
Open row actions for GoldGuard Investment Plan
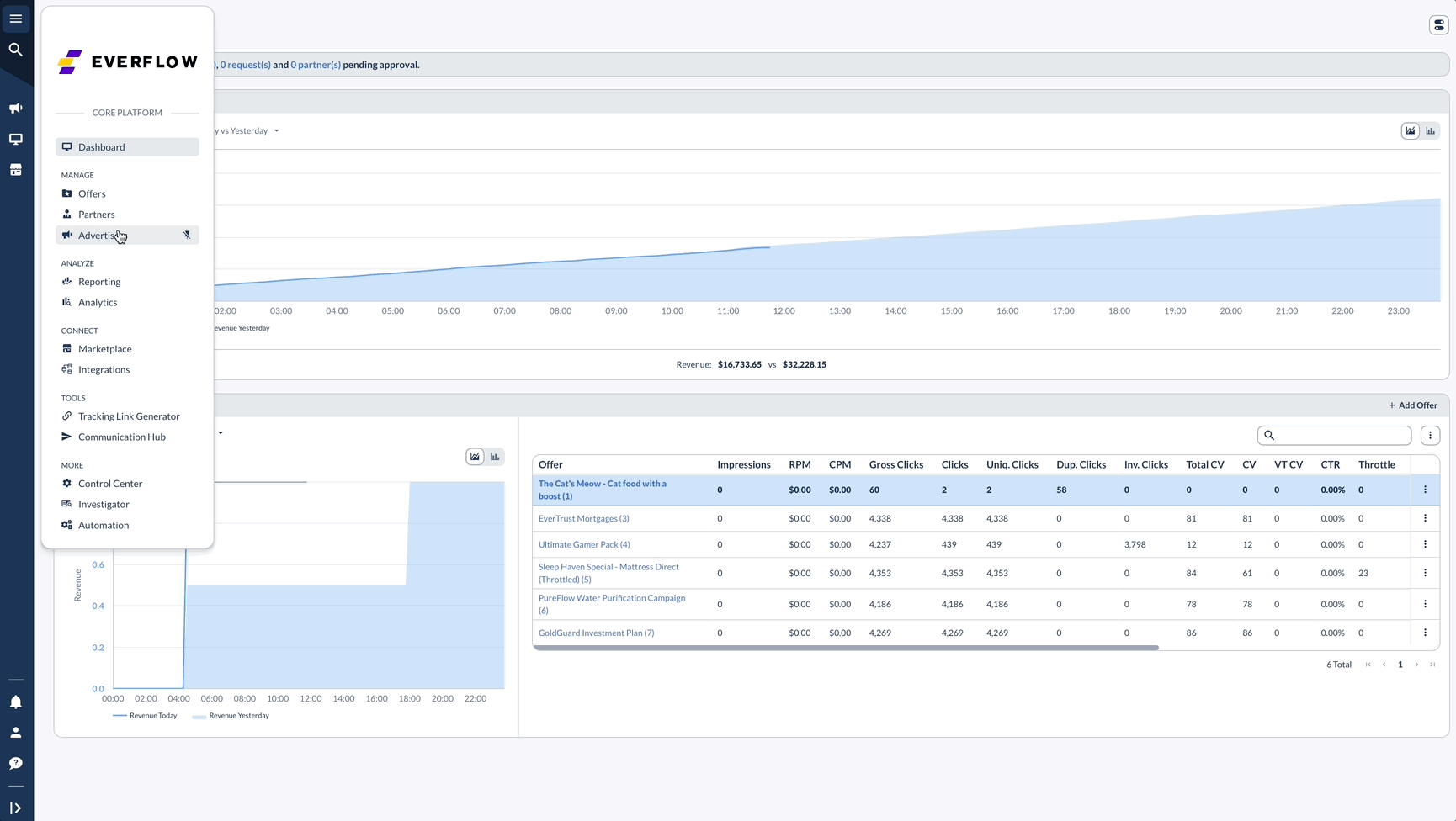(1425, 633)
